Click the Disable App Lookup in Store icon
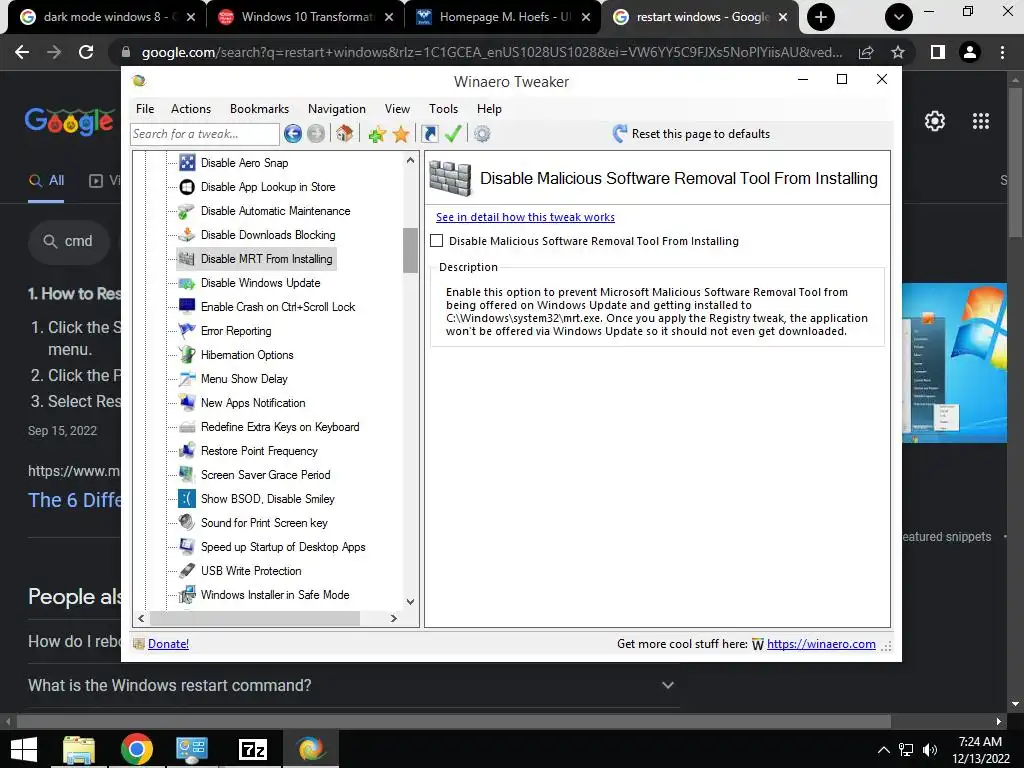The image size is (1024, 768). click(x=187, y=187)
